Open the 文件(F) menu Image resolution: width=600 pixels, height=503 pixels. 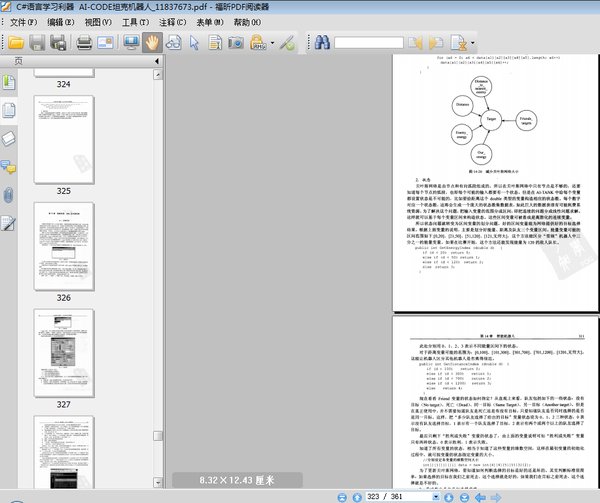25,21
